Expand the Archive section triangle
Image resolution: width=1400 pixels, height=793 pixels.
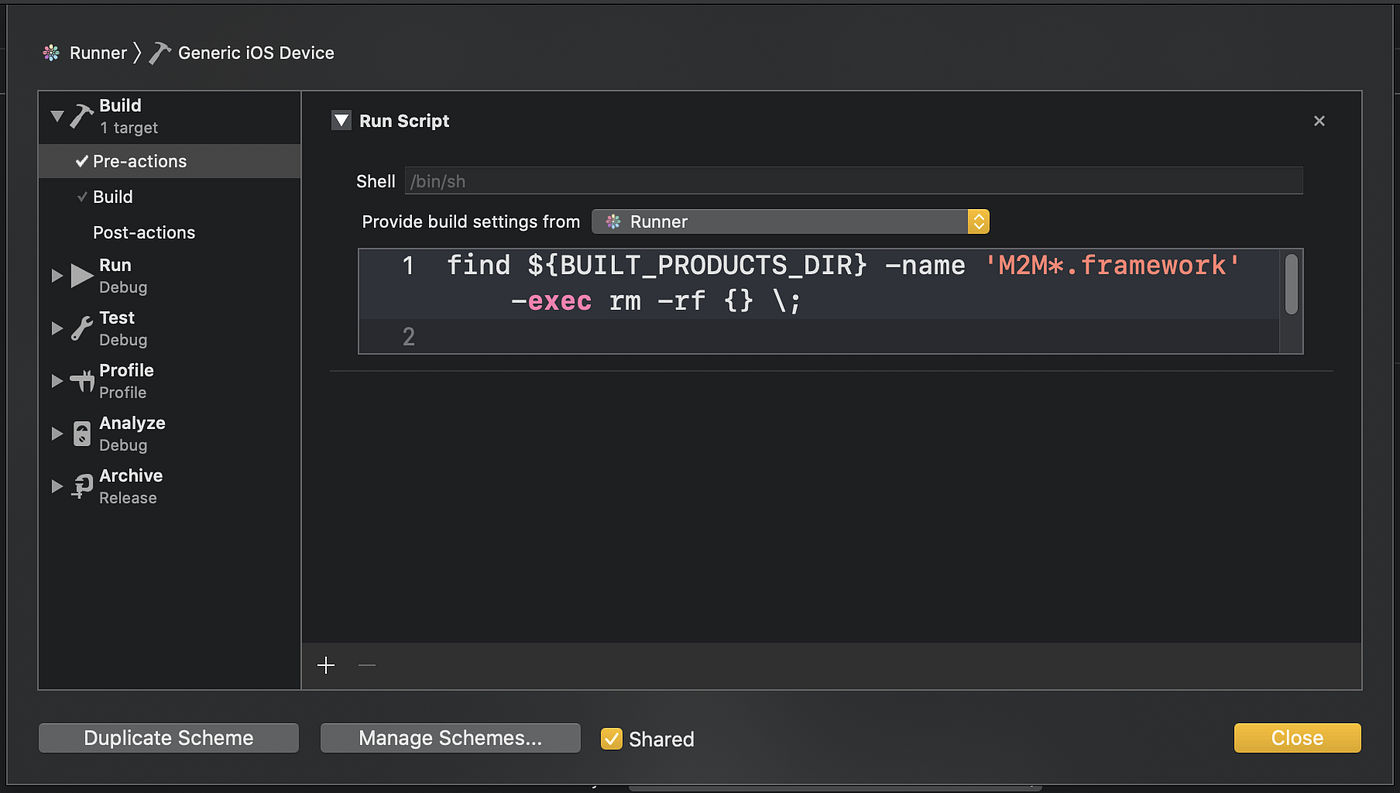click(x=57, y=486)
